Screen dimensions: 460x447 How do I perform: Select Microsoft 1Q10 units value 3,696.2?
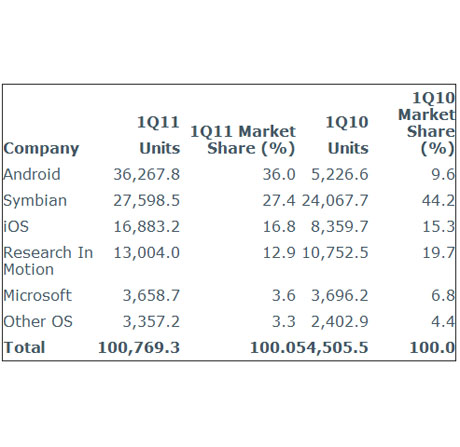point(340,295)
